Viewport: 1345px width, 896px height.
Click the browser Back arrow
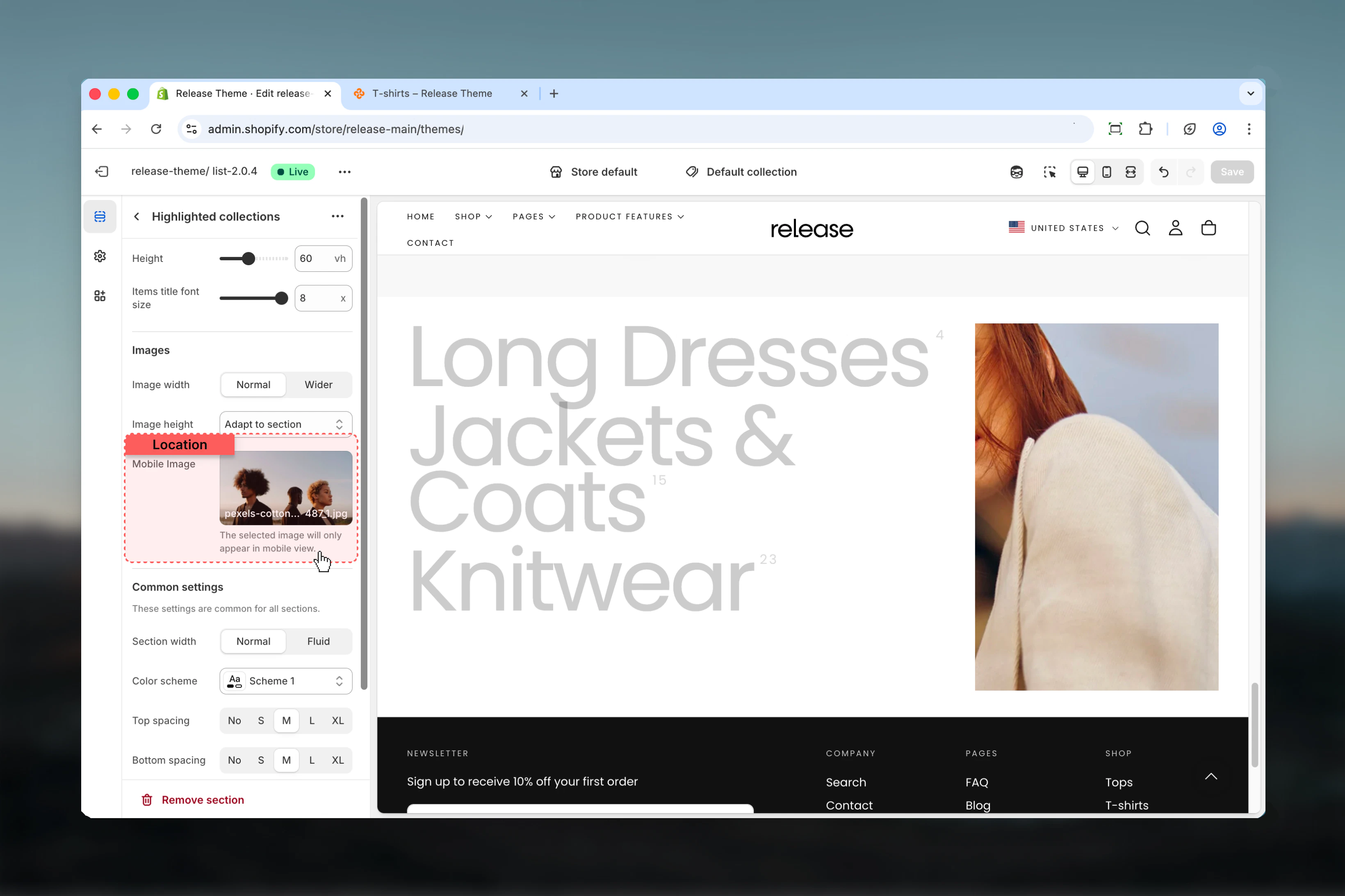point(97,129)
